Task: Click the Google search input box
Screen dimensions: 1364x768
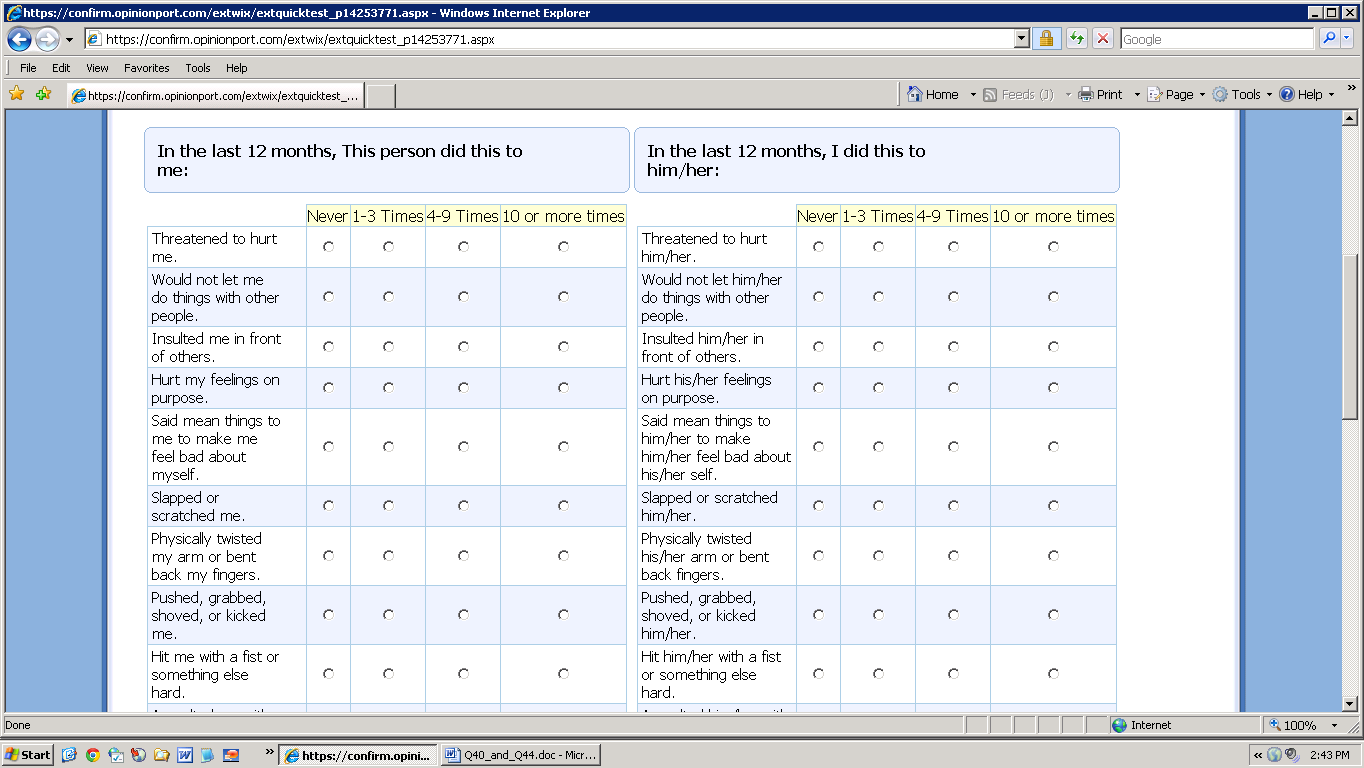Action: pyautogui.click(x=1216, y=39)
